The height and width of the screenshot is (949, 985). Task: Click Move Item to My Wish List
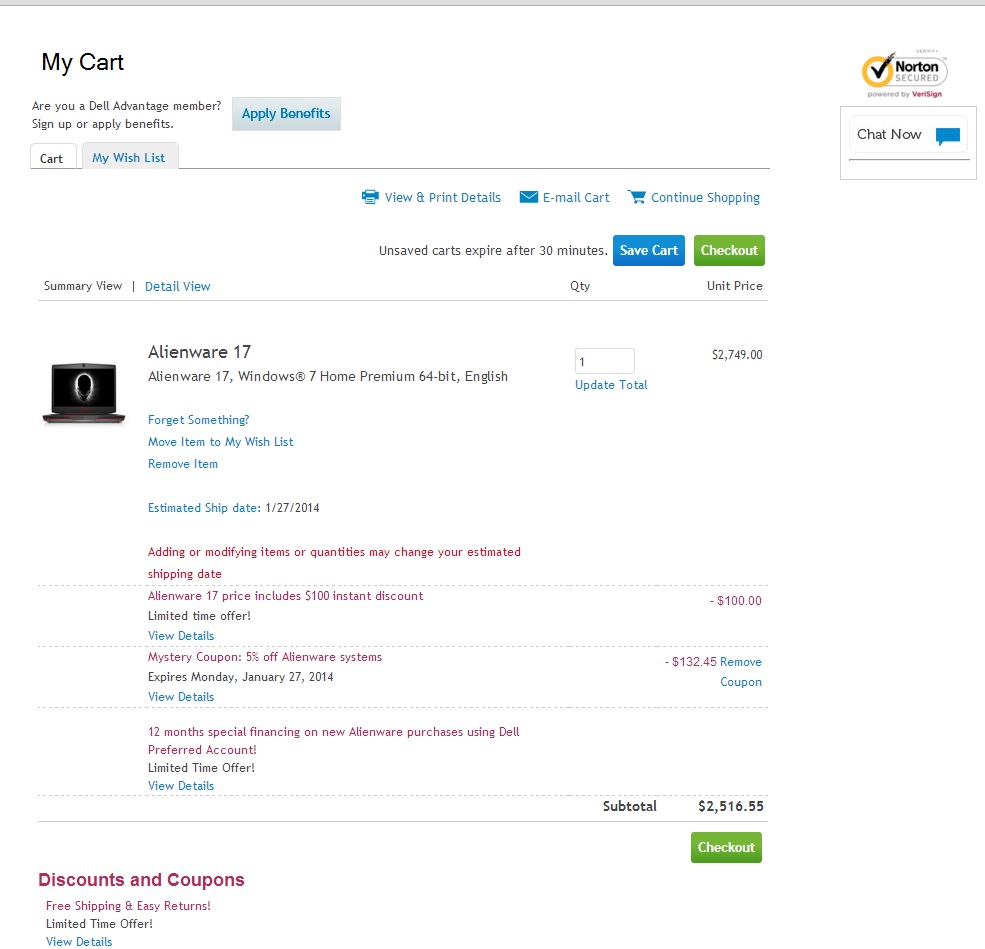pyautogui.click(x=221, y=442)
